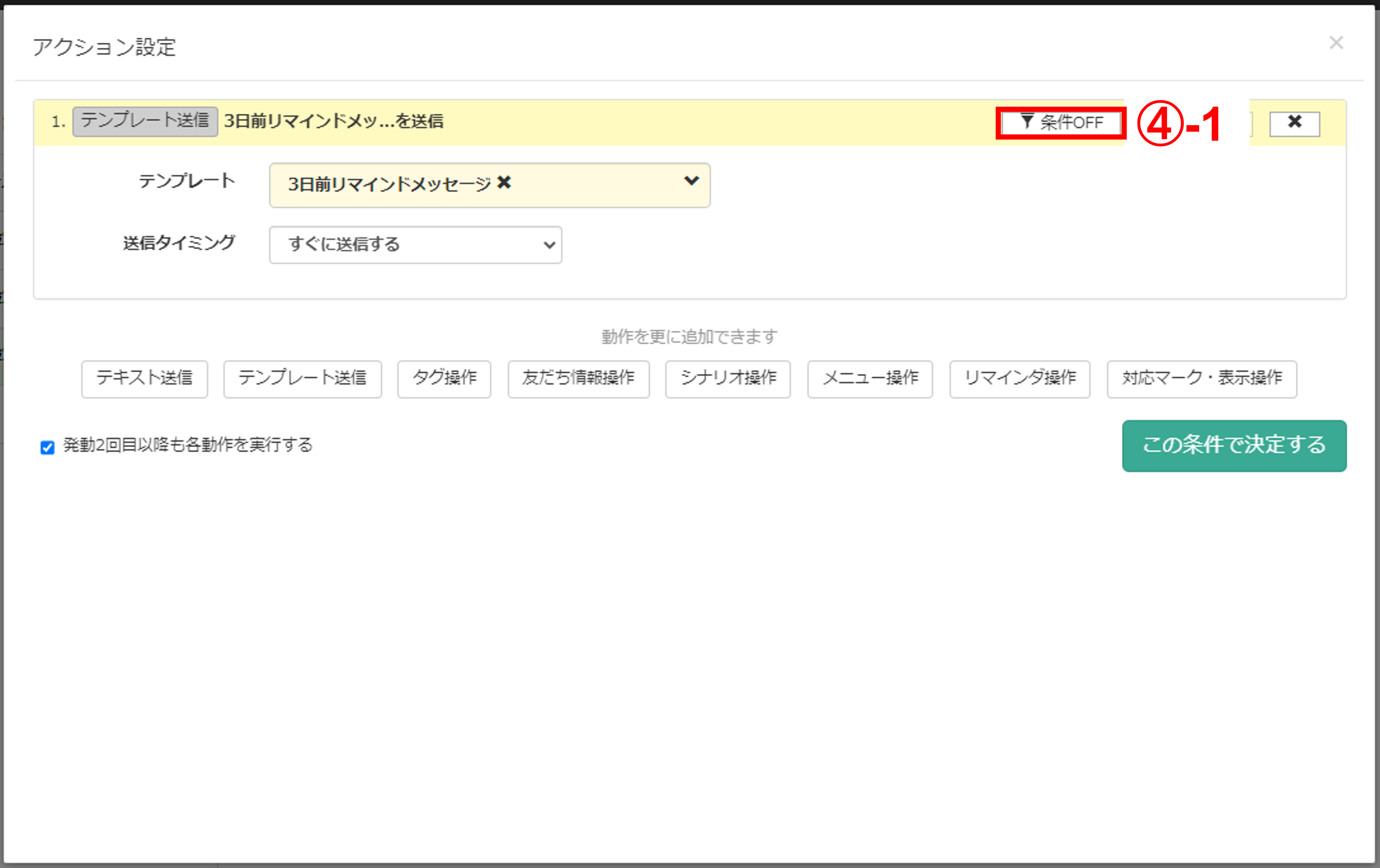Click the テンプレート送信 badge in row 1
This screenshot has height=868, width=1380.
click(x=145, y=121)
